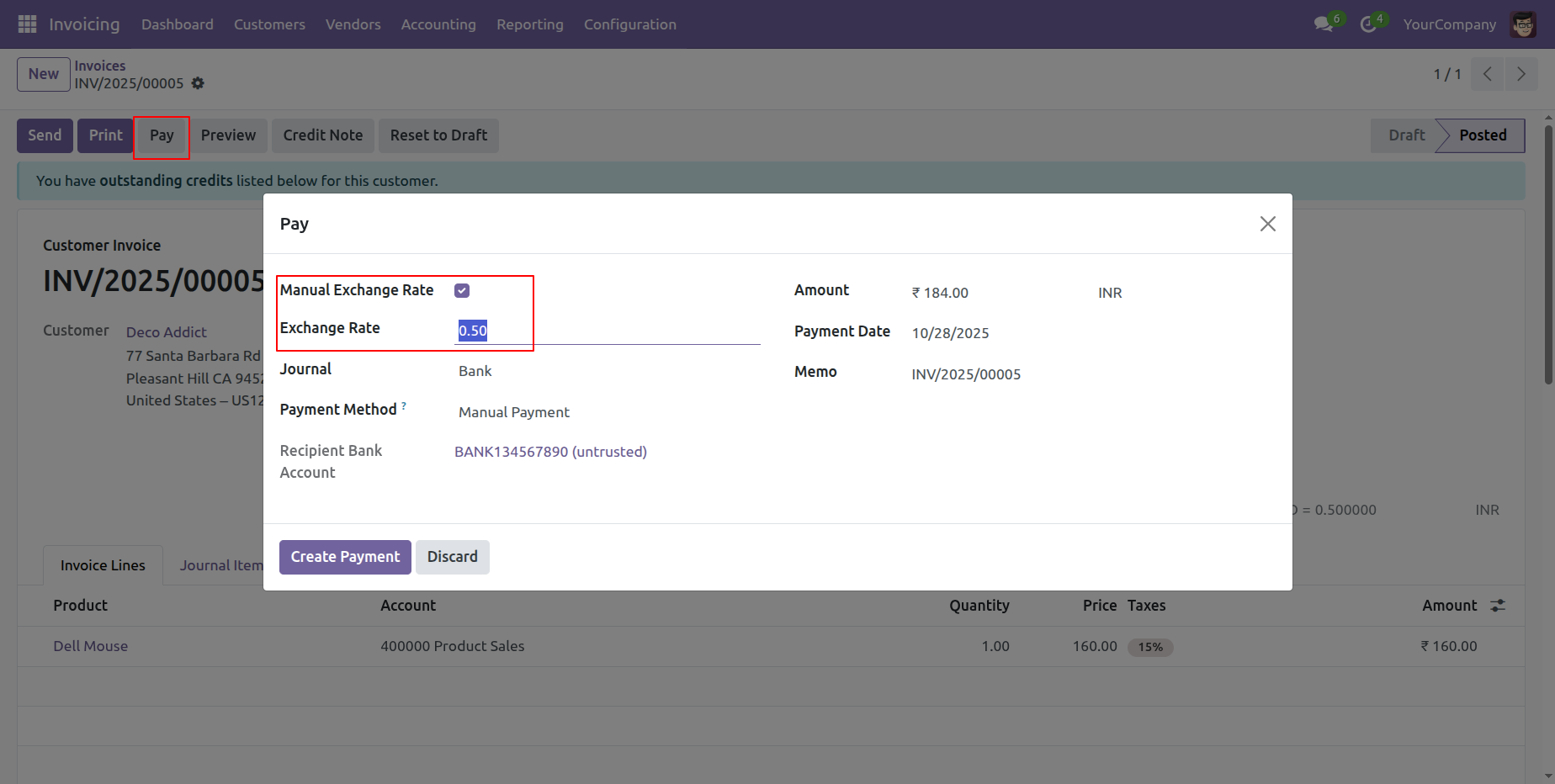
Task: Click the user avatar picture
Action: coord(1523,24)
